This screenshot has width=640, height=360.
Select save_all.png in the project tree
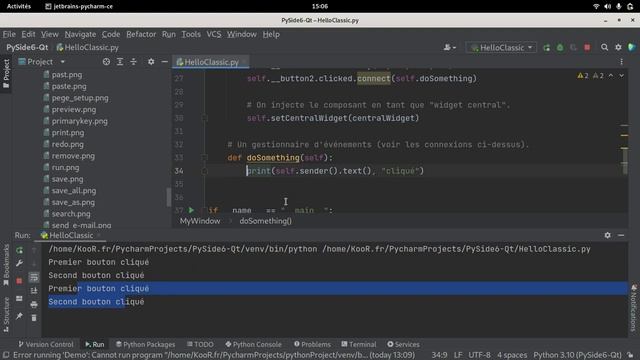click(x=73, y=191)
